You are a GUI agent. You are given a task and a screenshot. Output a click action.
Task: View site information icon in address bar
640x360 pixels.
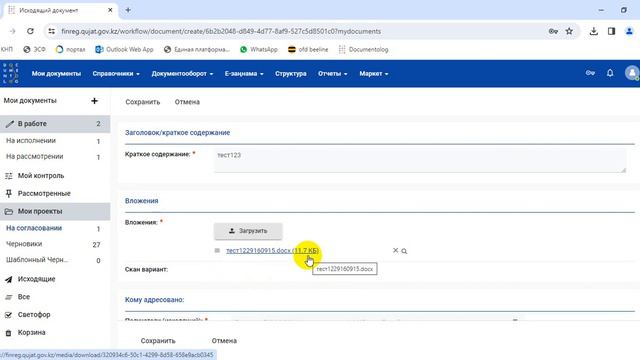(x=51, y=31)
